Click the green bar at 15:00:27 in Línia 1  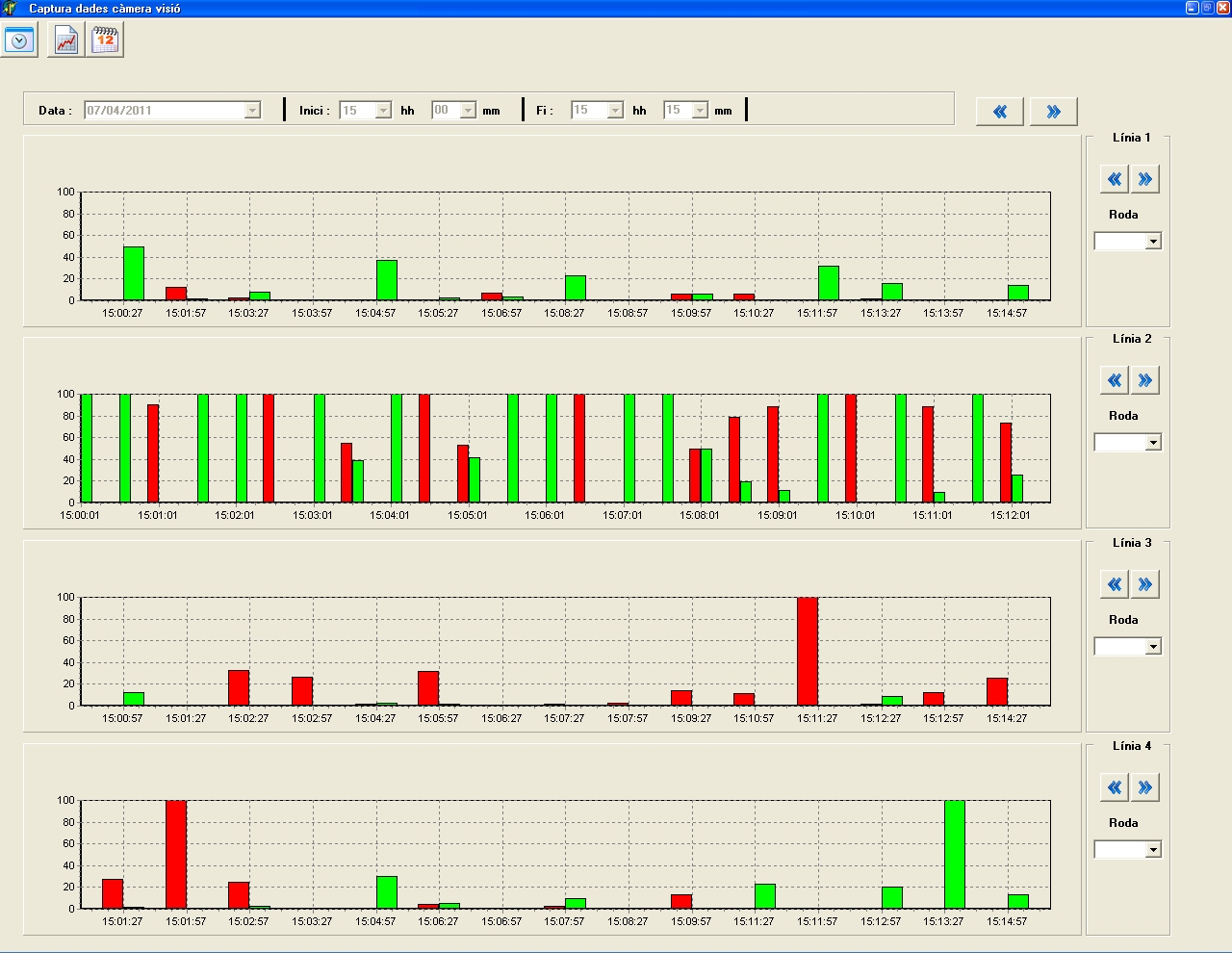click(x=134, y=274)
